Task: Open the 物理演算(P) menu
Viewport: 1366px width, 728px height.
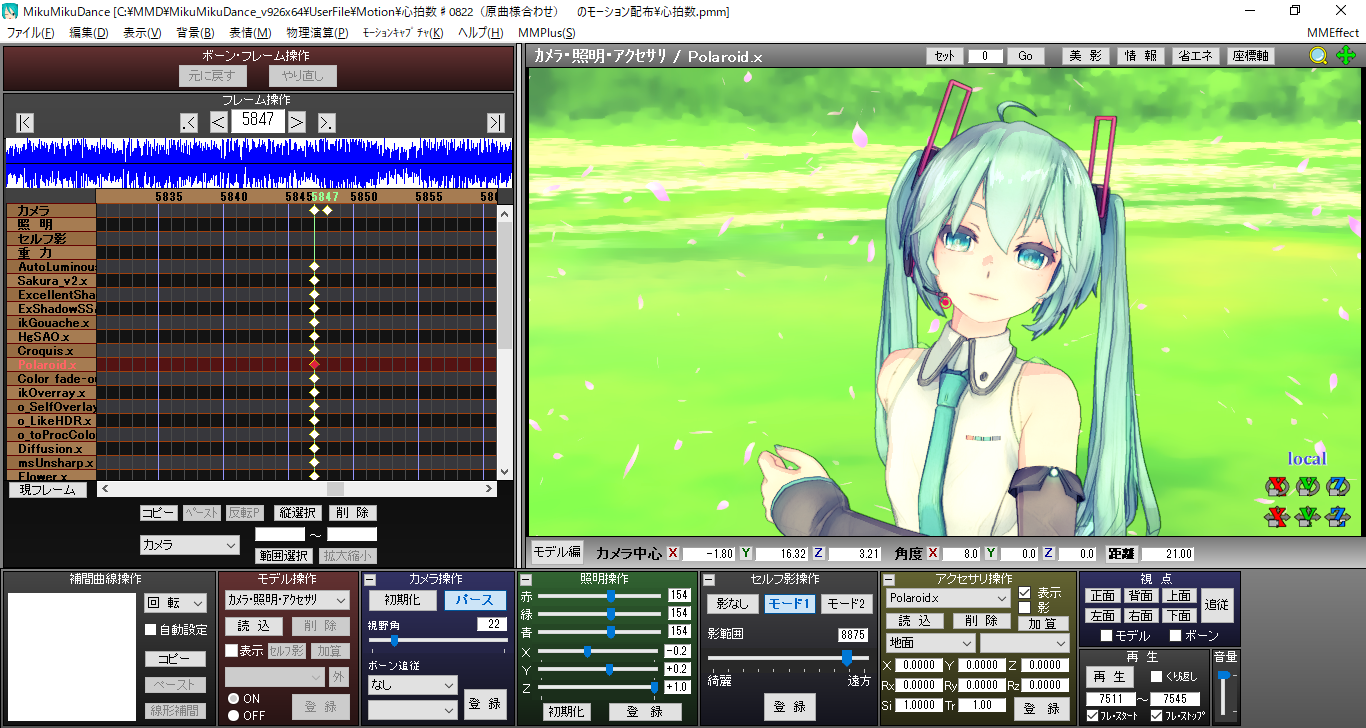Action: click(x=318, y=33)
